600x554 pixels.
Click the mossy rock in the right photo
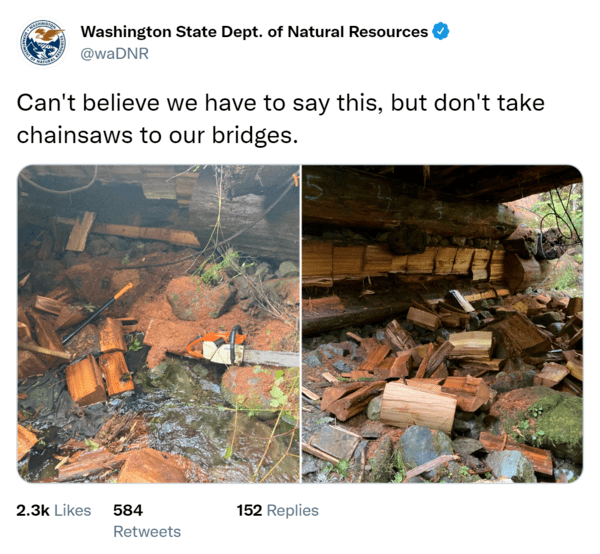coord(557,421)
